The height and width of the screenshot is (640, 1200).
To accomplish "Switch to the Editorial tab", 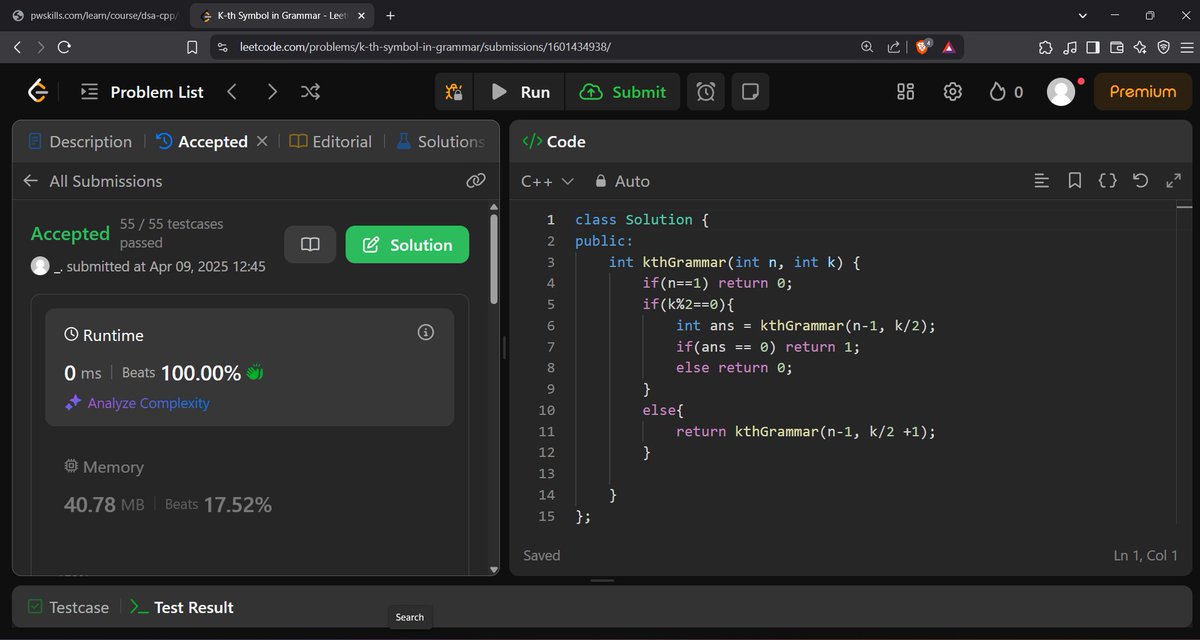I will click(331, 142).
